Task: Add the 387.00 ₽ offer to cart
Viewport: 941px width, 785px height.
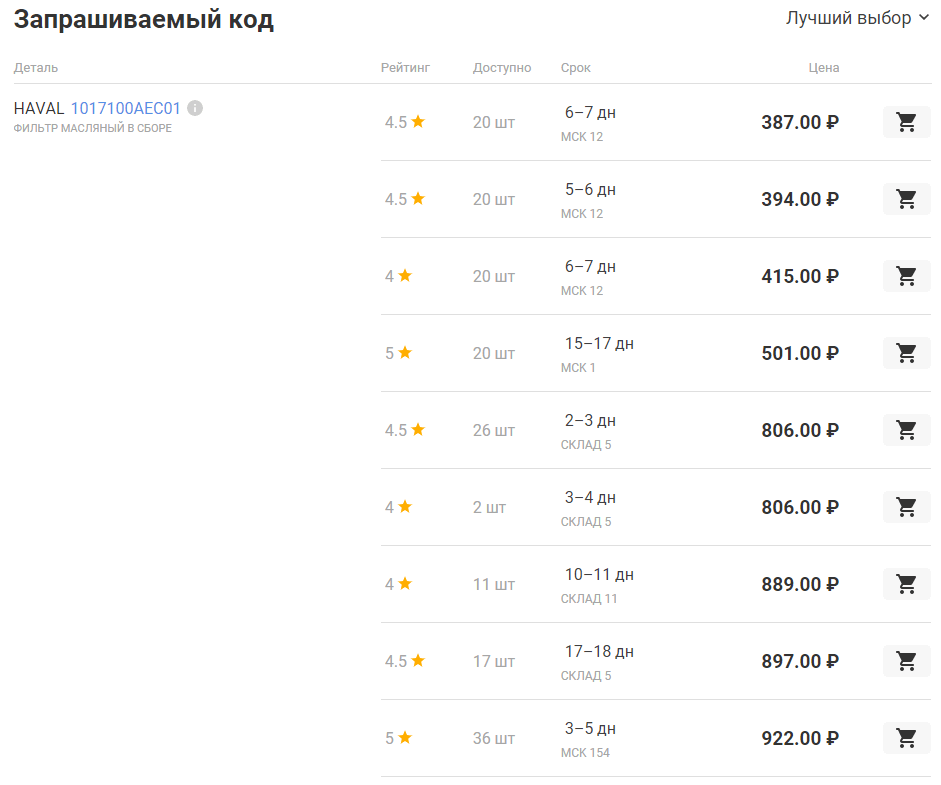Action: 906,122
